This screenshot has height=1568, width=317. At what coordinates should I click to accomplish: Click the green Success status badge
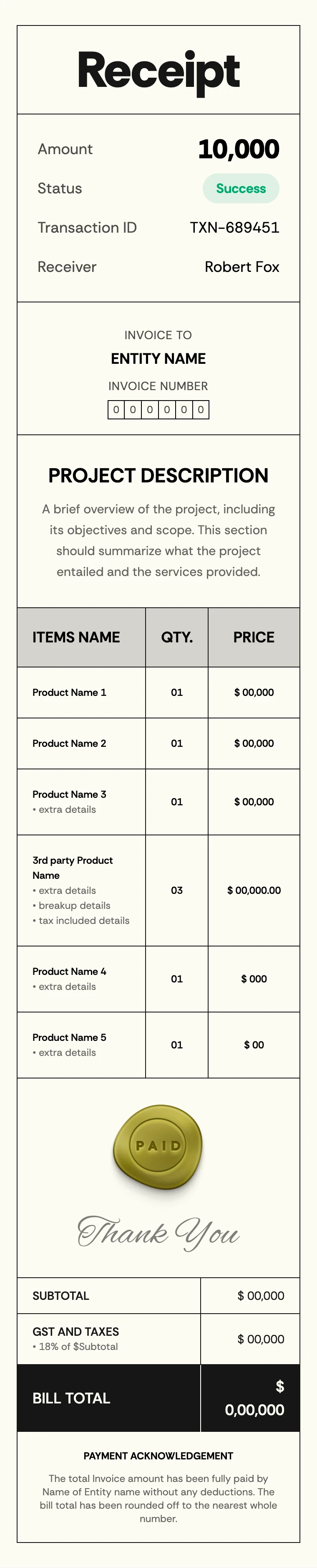click(x=241, y=189)
